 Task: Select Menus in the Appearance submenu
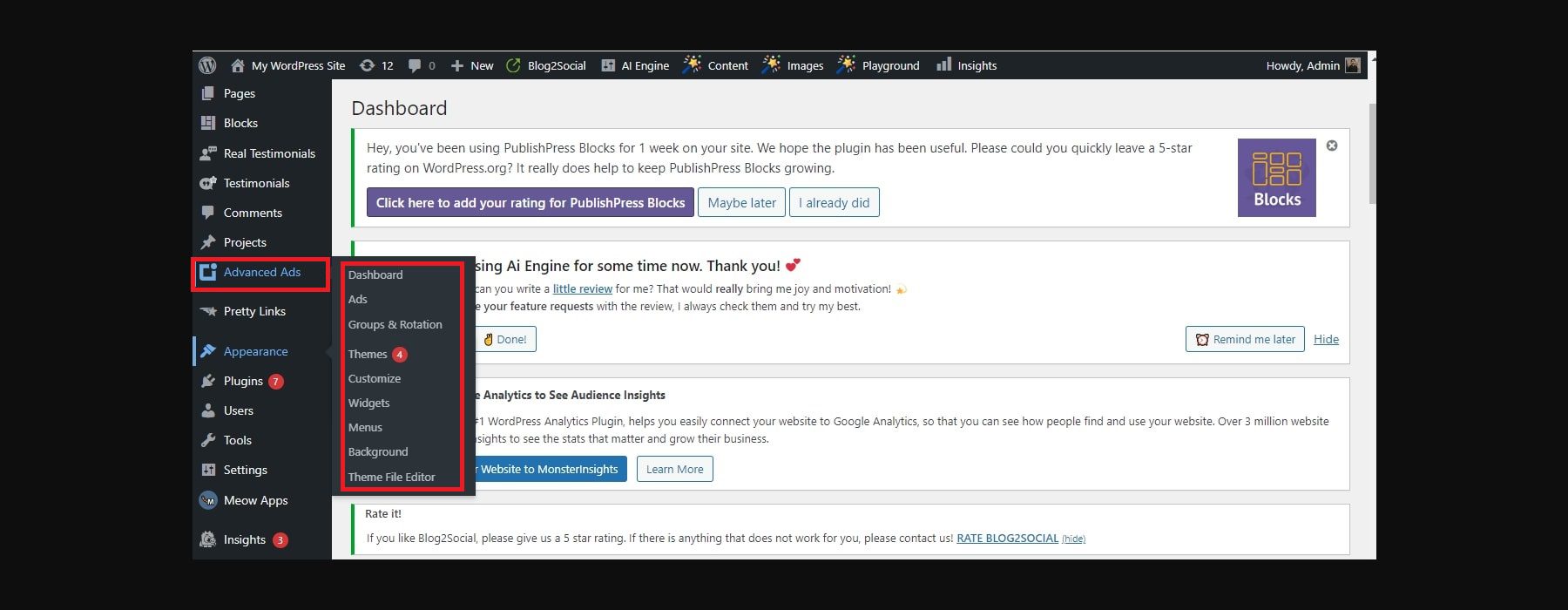click(365, 427)
